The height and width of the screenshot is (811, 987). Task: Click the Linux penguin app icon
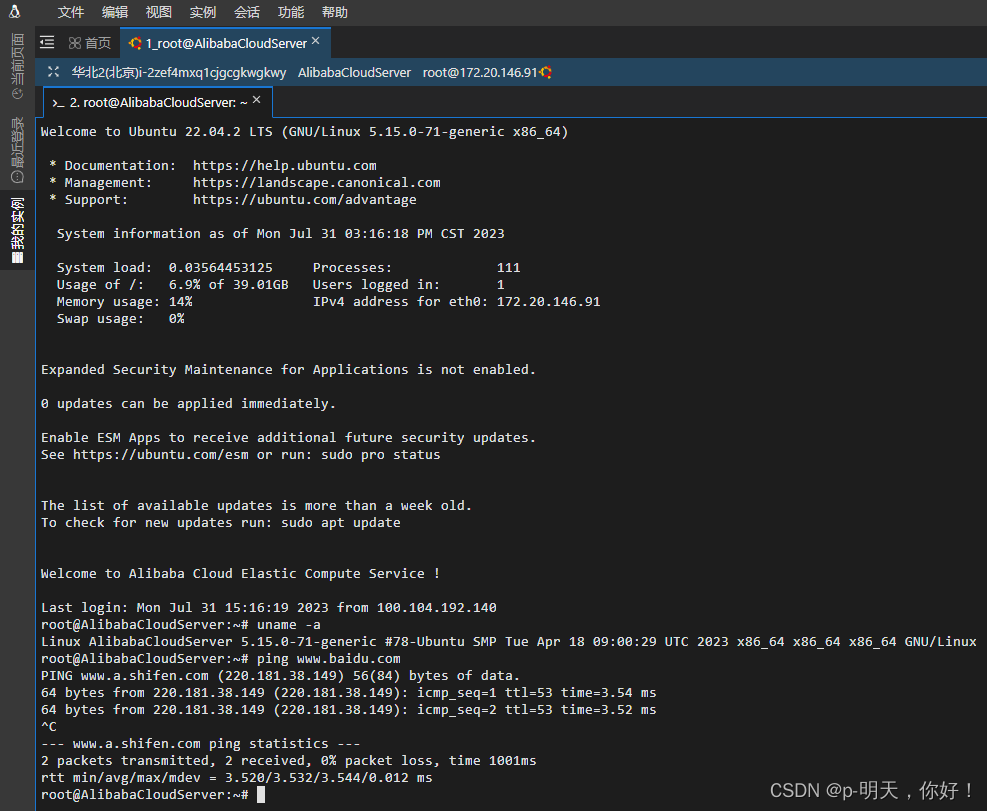point(15,11)
